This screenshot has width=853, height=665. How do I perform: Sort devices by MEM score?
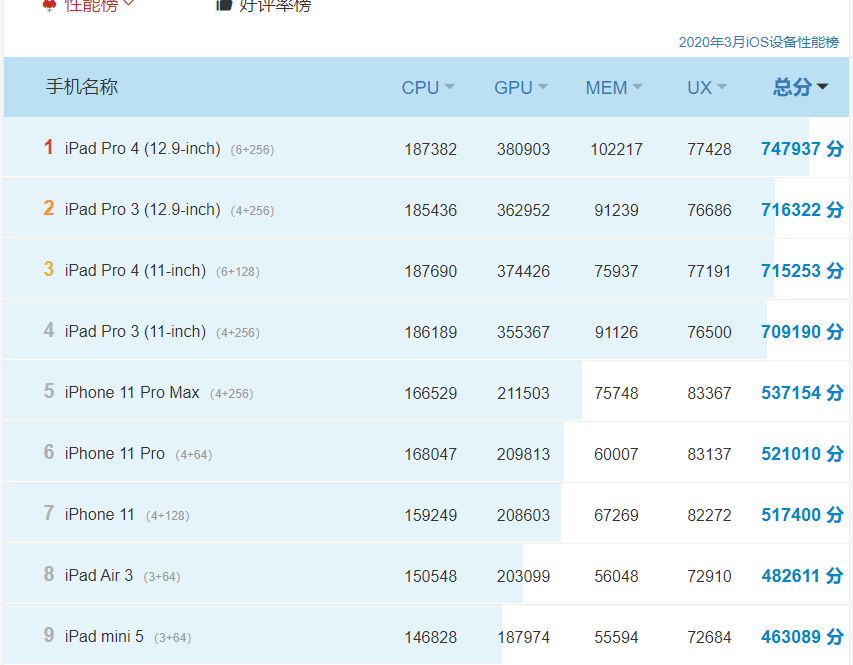tap(614, 88)
